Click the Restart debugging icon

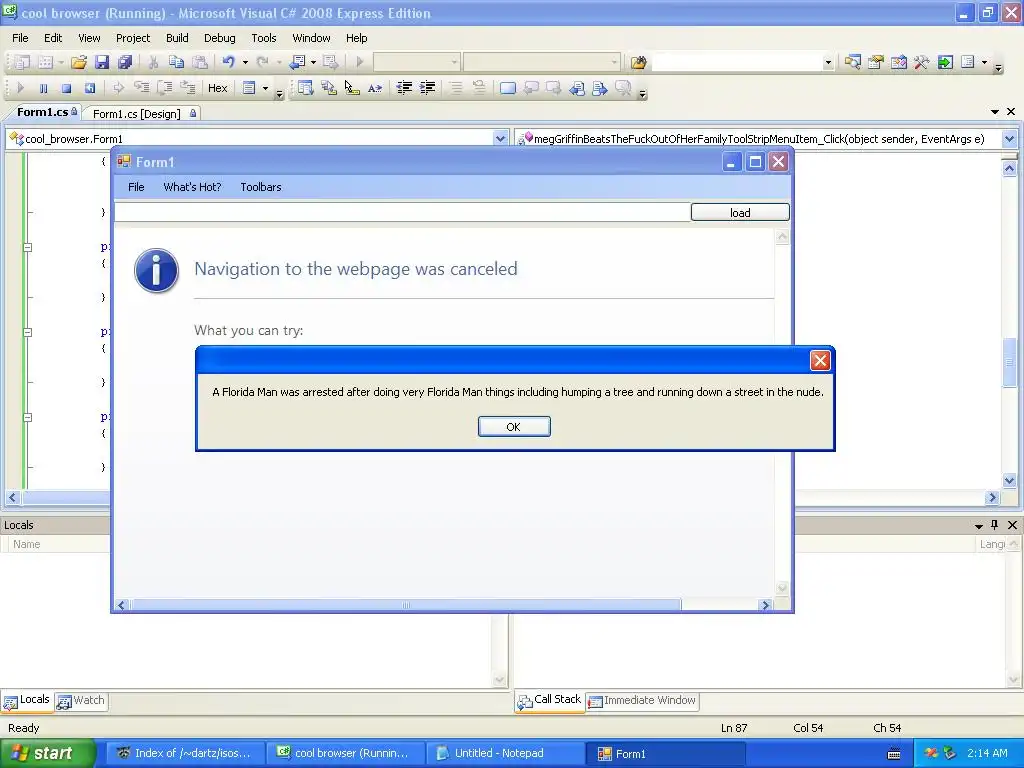89,88
